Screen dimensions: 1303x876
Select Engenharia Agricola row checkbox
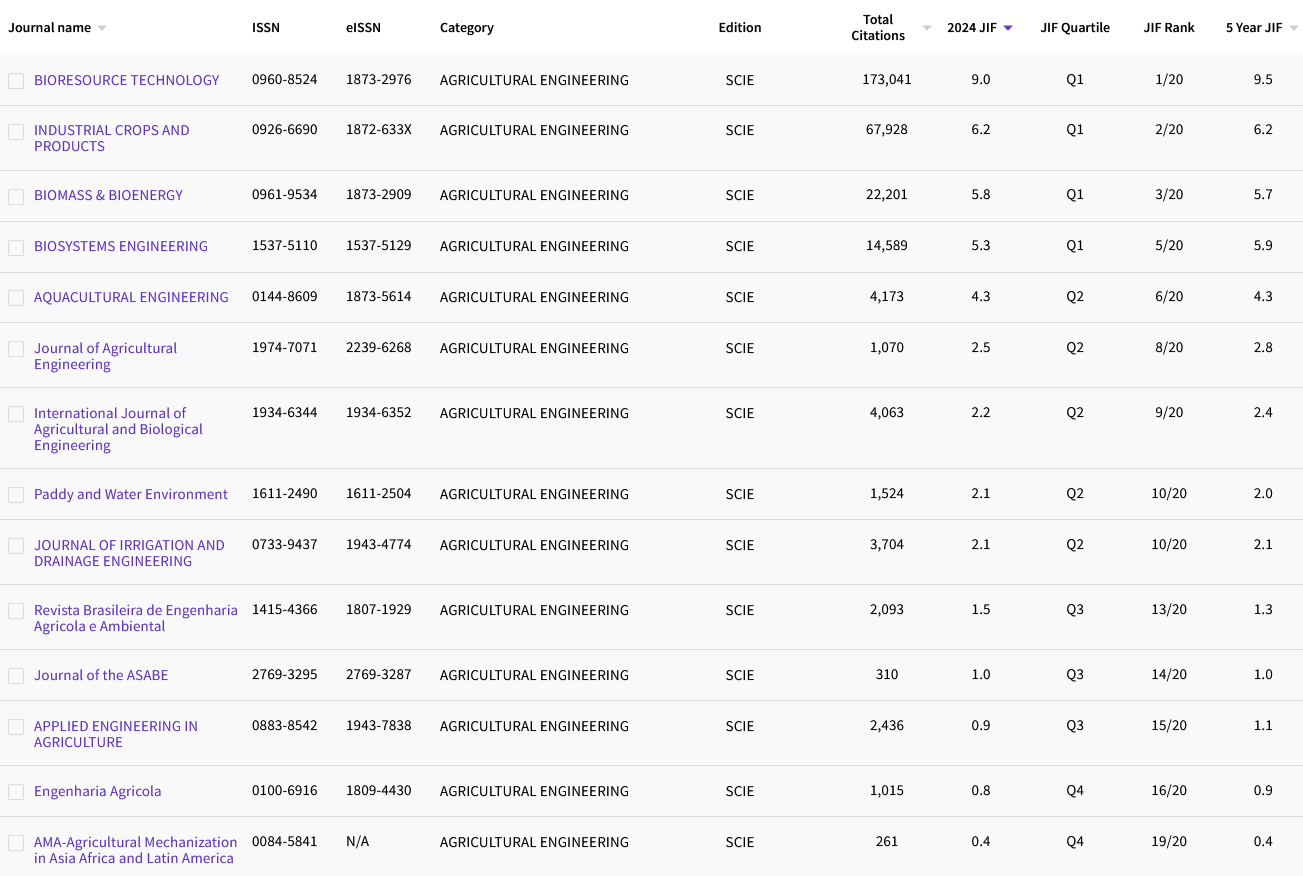pos(16,792)
